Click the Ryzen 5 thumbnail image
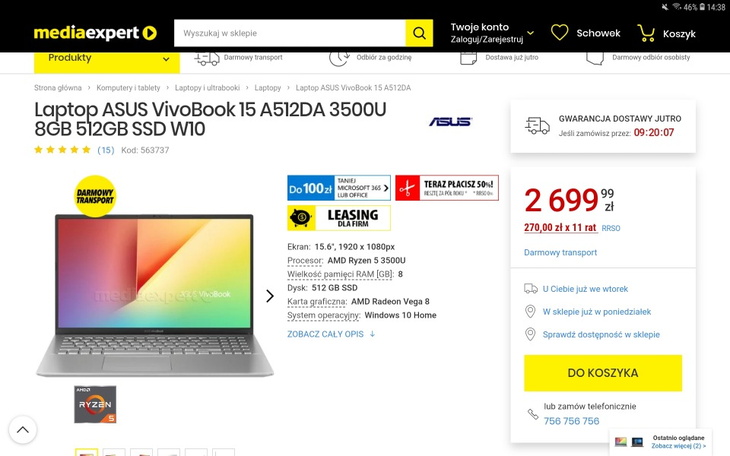Viewport: 730px width, 456px height. (95, 404)
